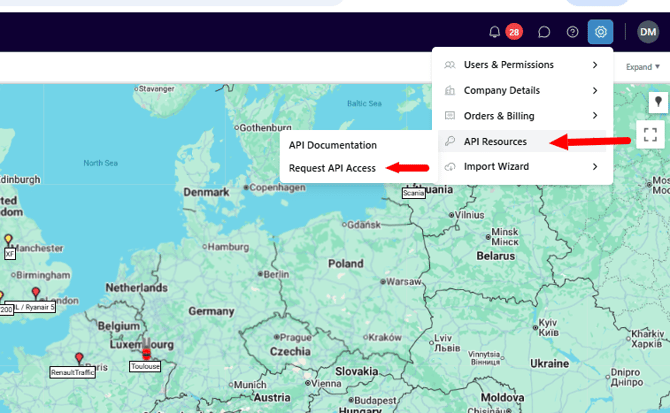
Task: Click the Warsaw city label
Action: [x=404, y=282]
